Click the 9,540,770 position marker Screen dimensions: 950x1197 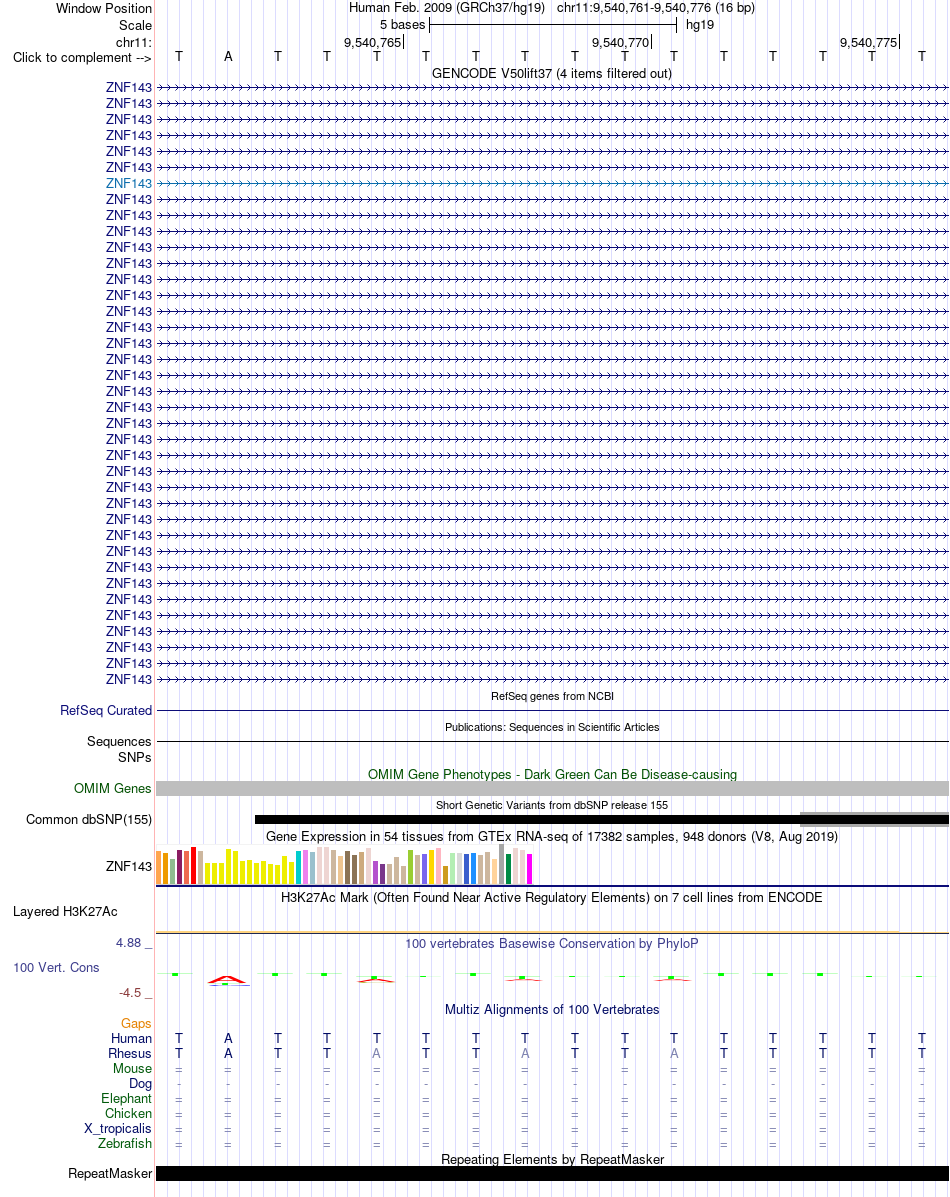(621, 43)
